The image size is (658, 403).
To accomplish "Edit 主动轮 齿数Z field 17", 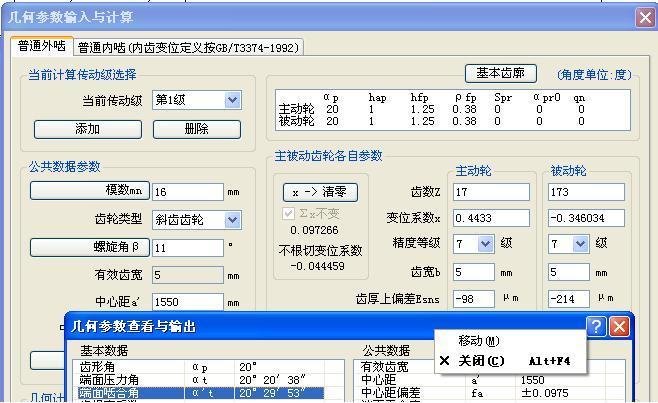I will [x=491, y=192].
